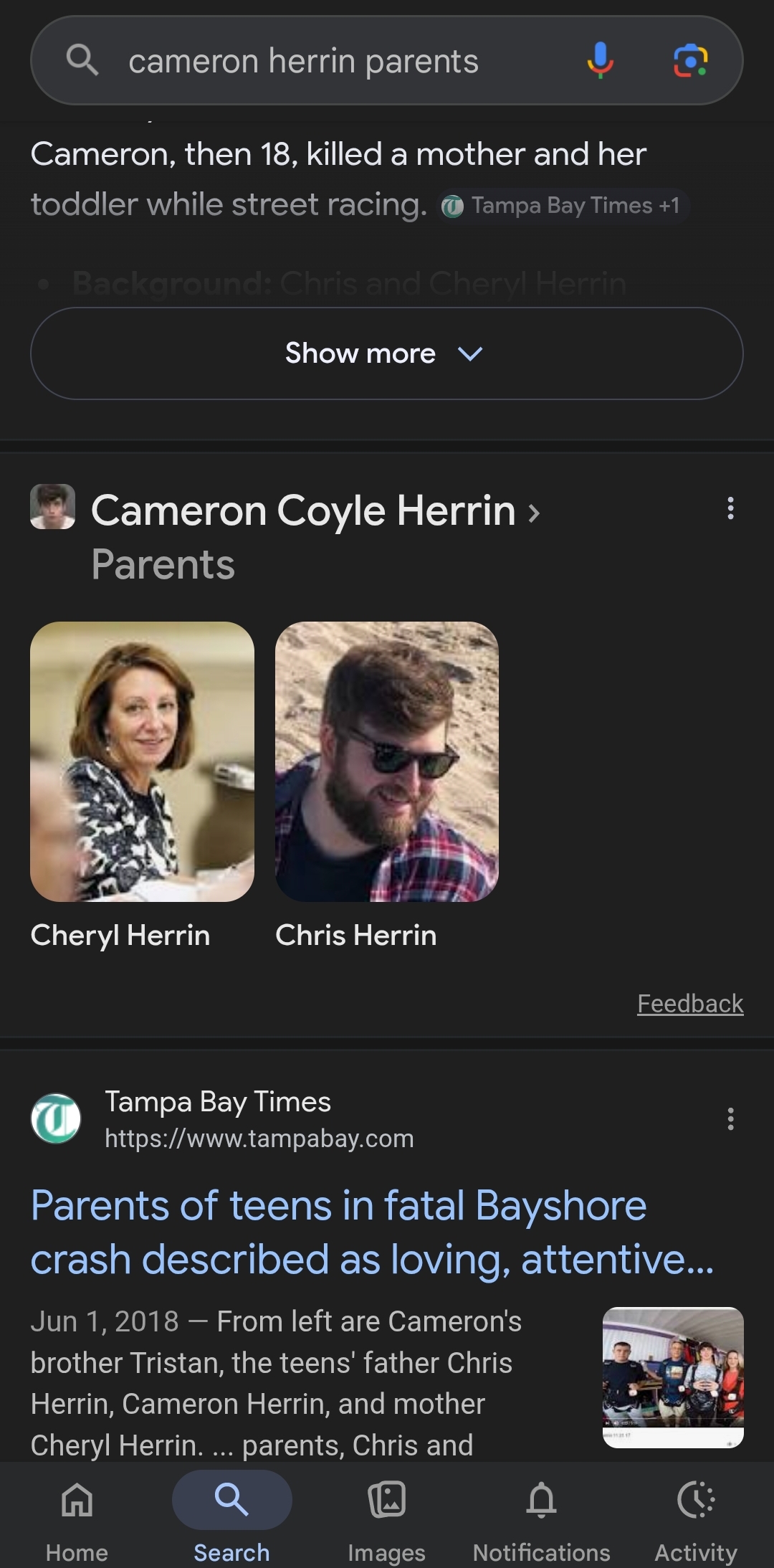
Task: Open the three-dot menu on the knowledge panel
Action: [730, 509]
